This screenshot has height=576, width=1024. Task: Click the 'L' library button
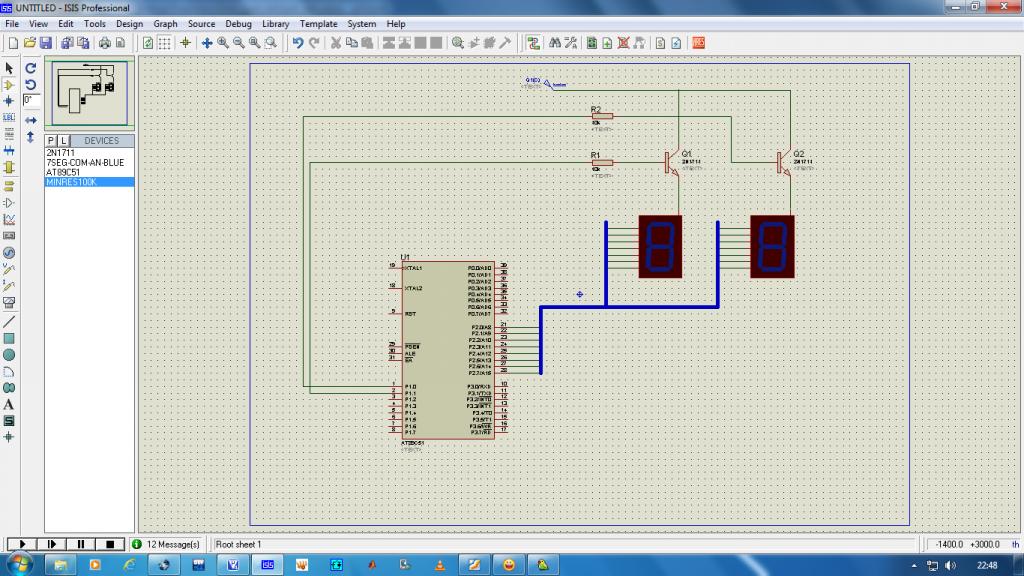65,141
